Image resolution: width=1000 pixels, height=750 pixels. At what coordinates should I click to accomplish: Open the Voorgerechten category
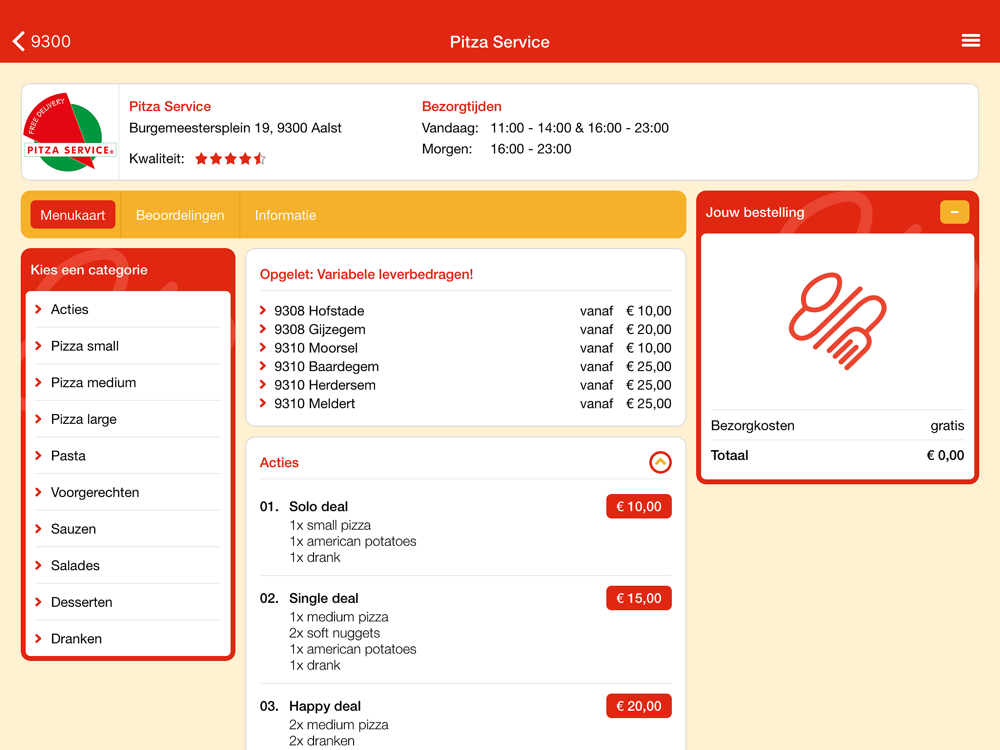tap(128, 492)
